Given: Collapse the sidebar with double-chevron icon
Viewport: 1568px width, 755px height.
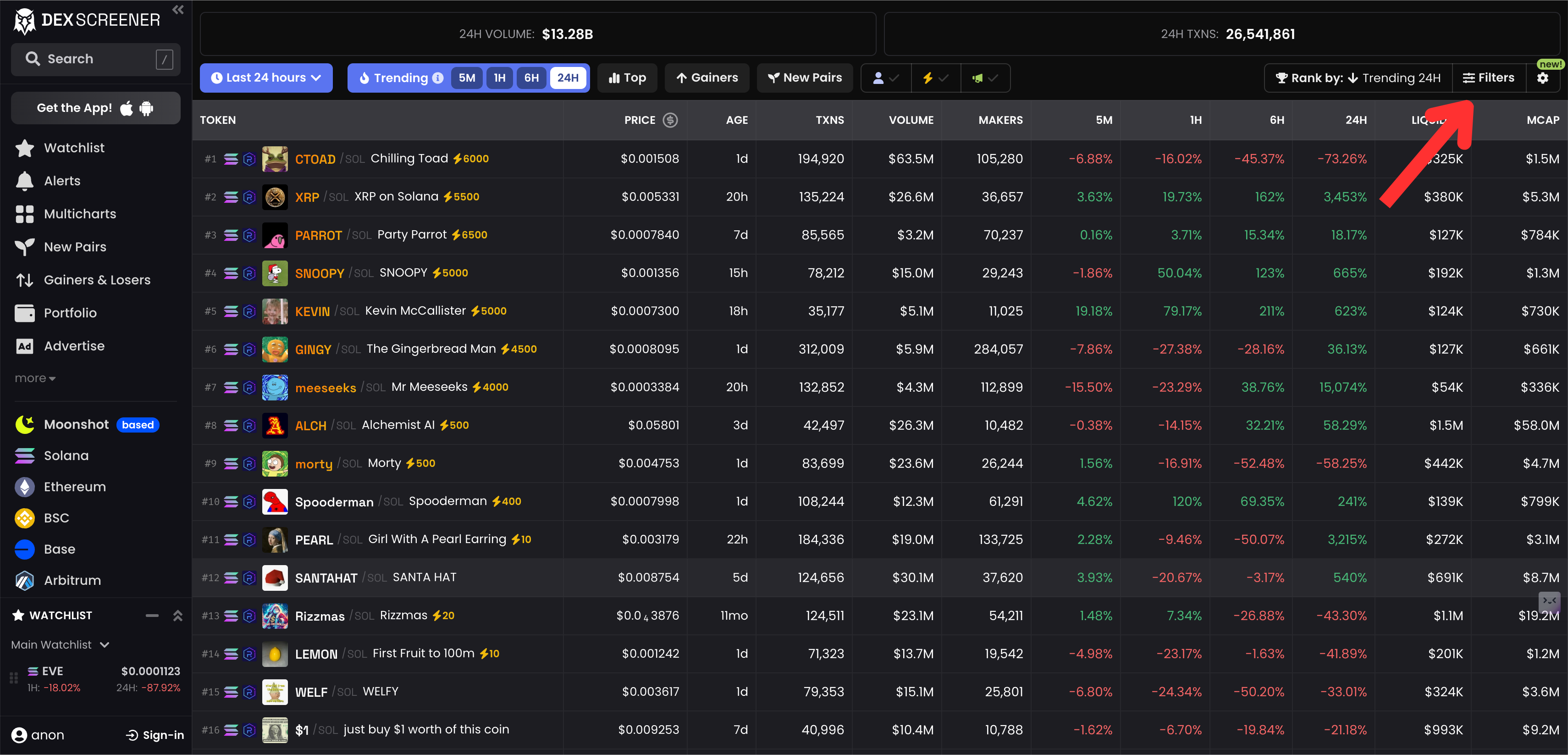Looking at the screenshot, I should (x=178, y=10).
